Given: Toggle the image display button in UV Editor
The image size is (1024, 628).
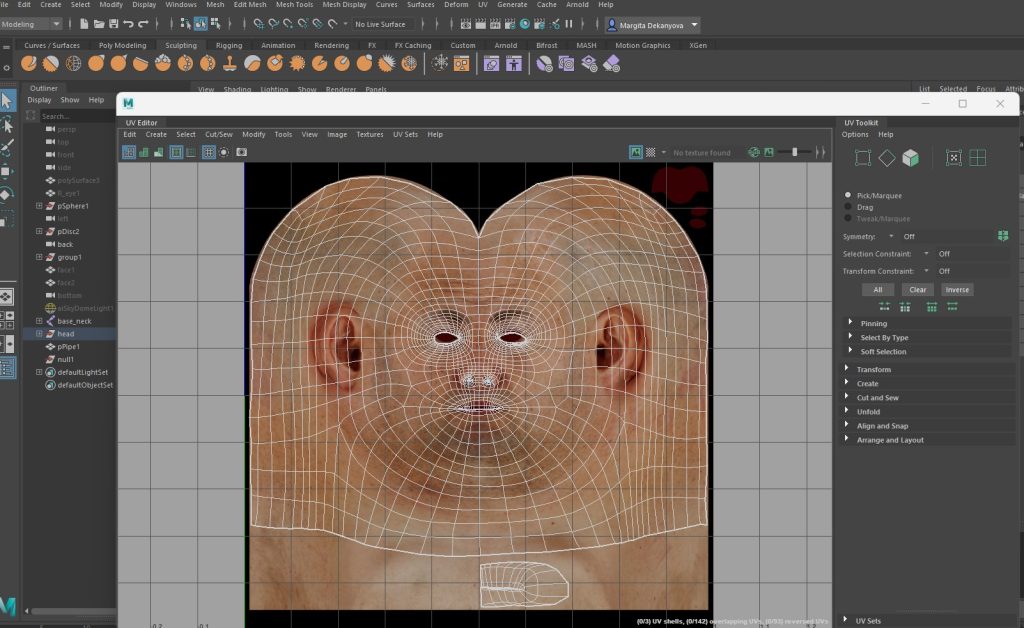Looking at the screenshot, I should tap(635, 153).
